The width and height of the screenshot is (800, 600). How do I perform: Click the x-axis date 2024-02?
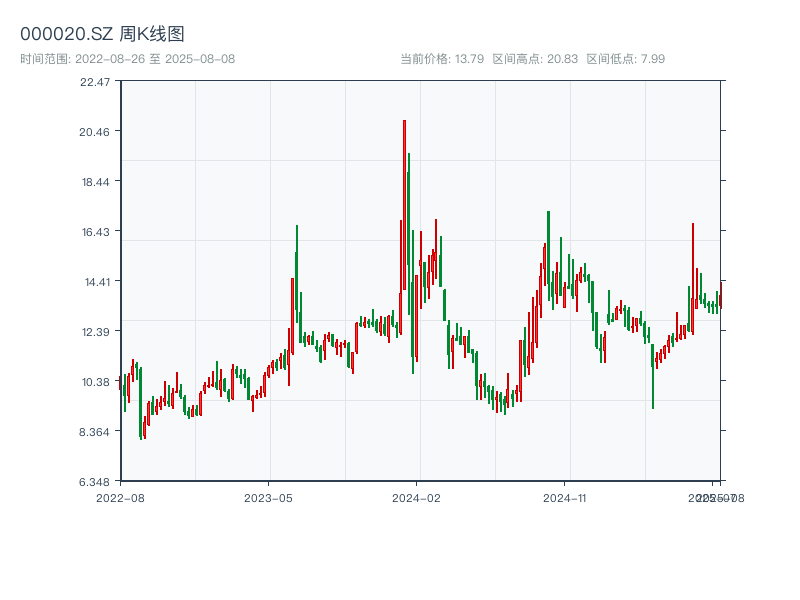[x=416, y=498]
